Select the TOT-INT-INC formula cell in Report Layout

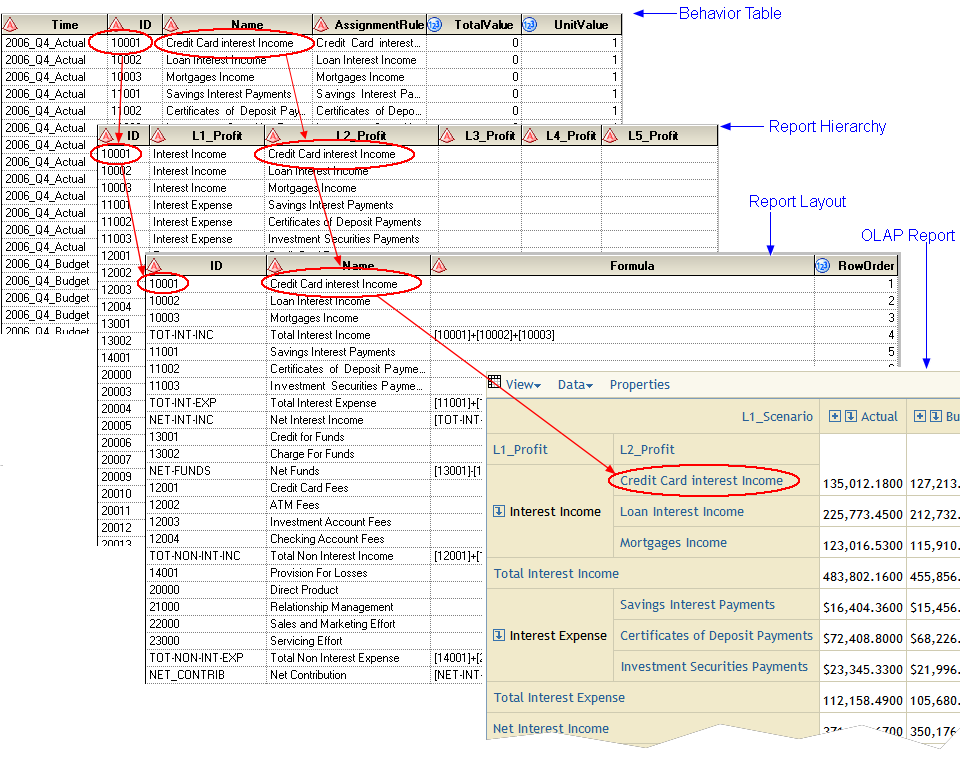click(494, 335)
